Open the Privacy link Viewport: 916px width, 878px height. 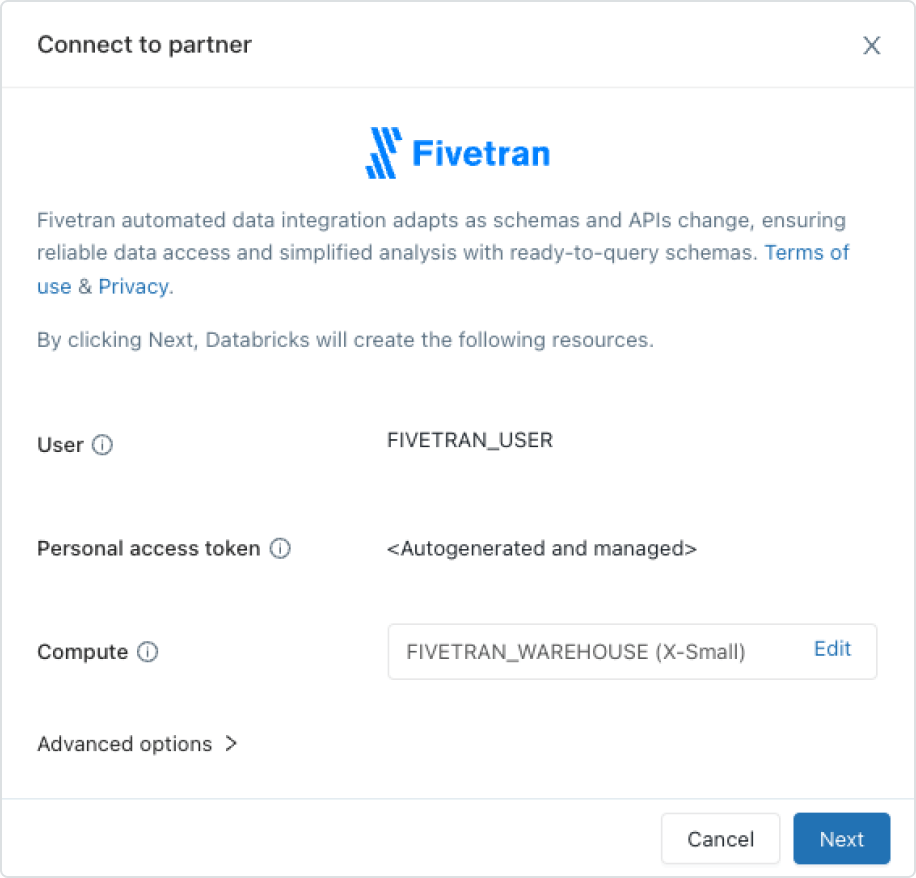pos(133,287)
